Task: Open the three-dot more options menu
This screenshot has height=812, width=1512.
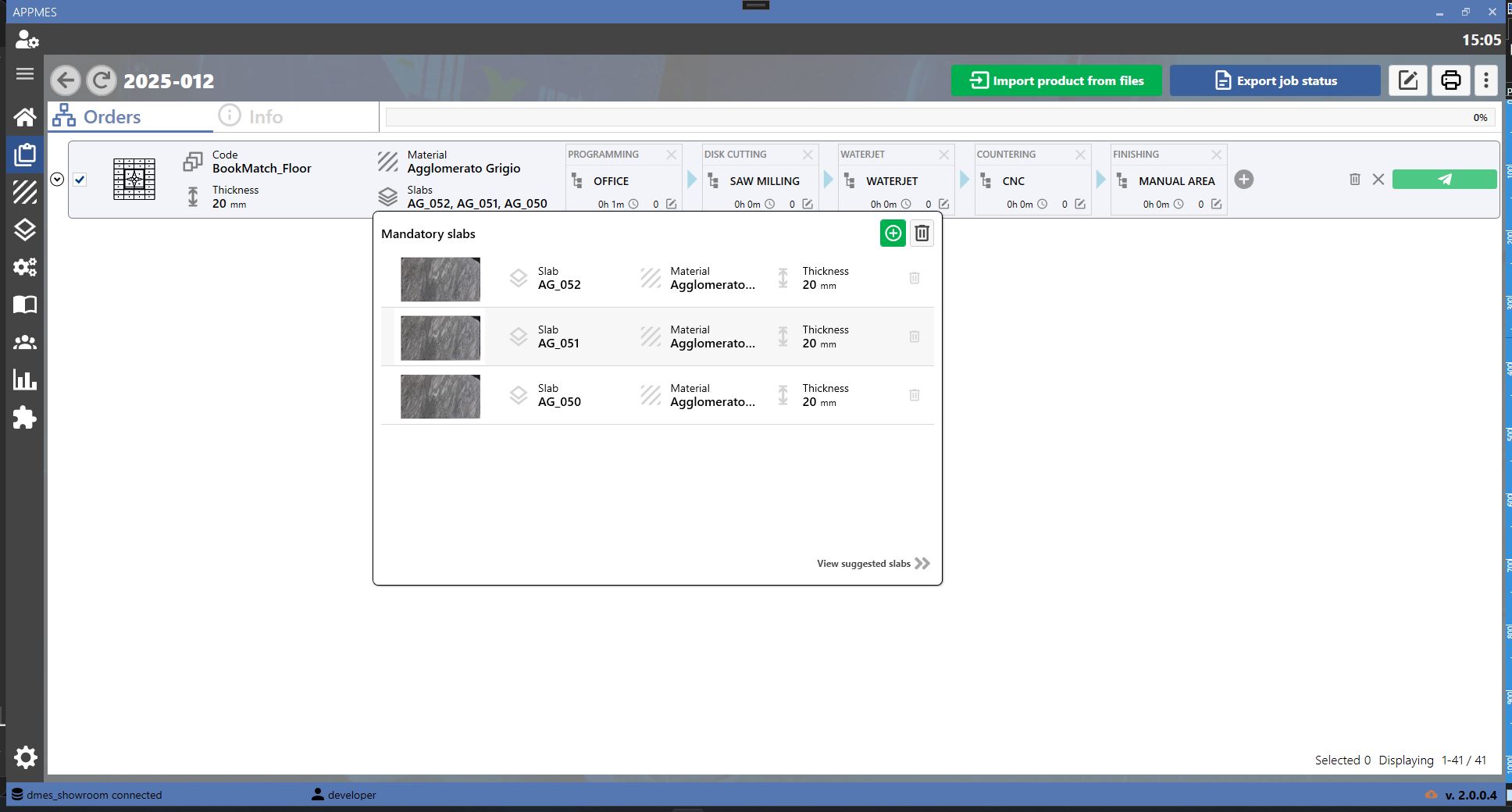Action: 1486,80
